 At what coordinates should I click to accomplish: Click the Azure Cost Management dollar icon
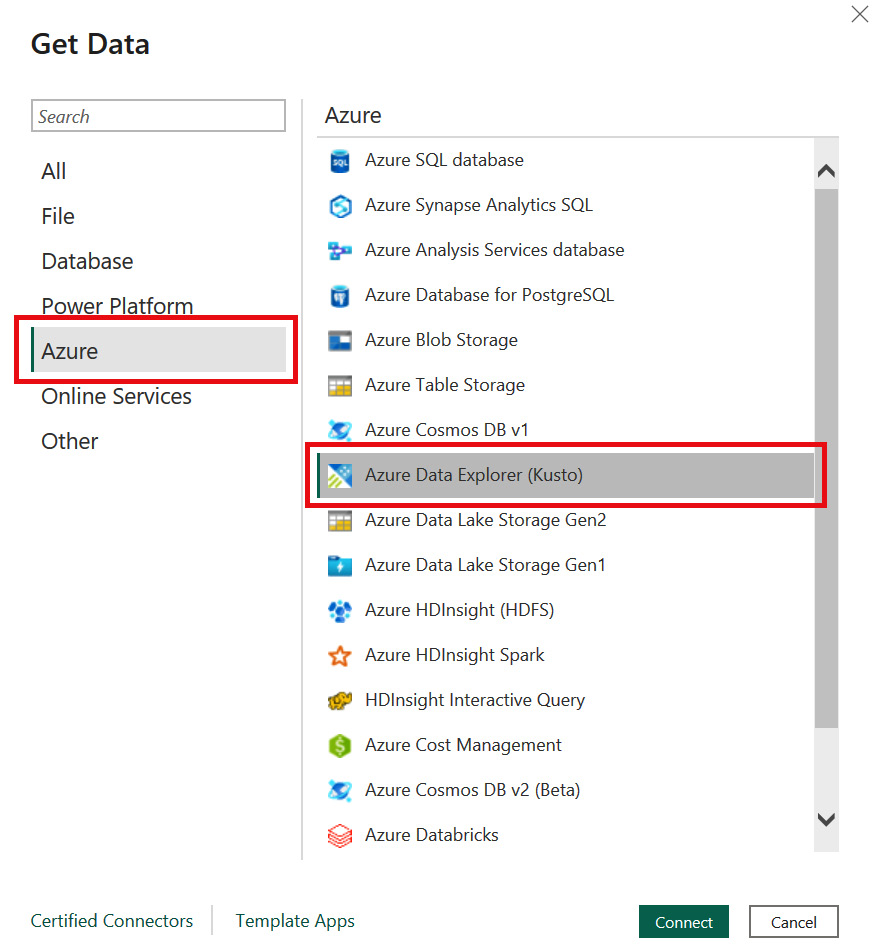340,746
